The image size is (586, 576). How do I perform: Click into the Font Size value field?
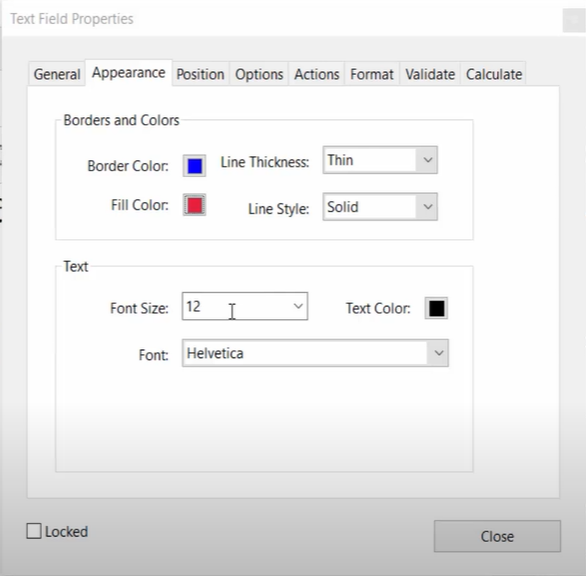236,306
